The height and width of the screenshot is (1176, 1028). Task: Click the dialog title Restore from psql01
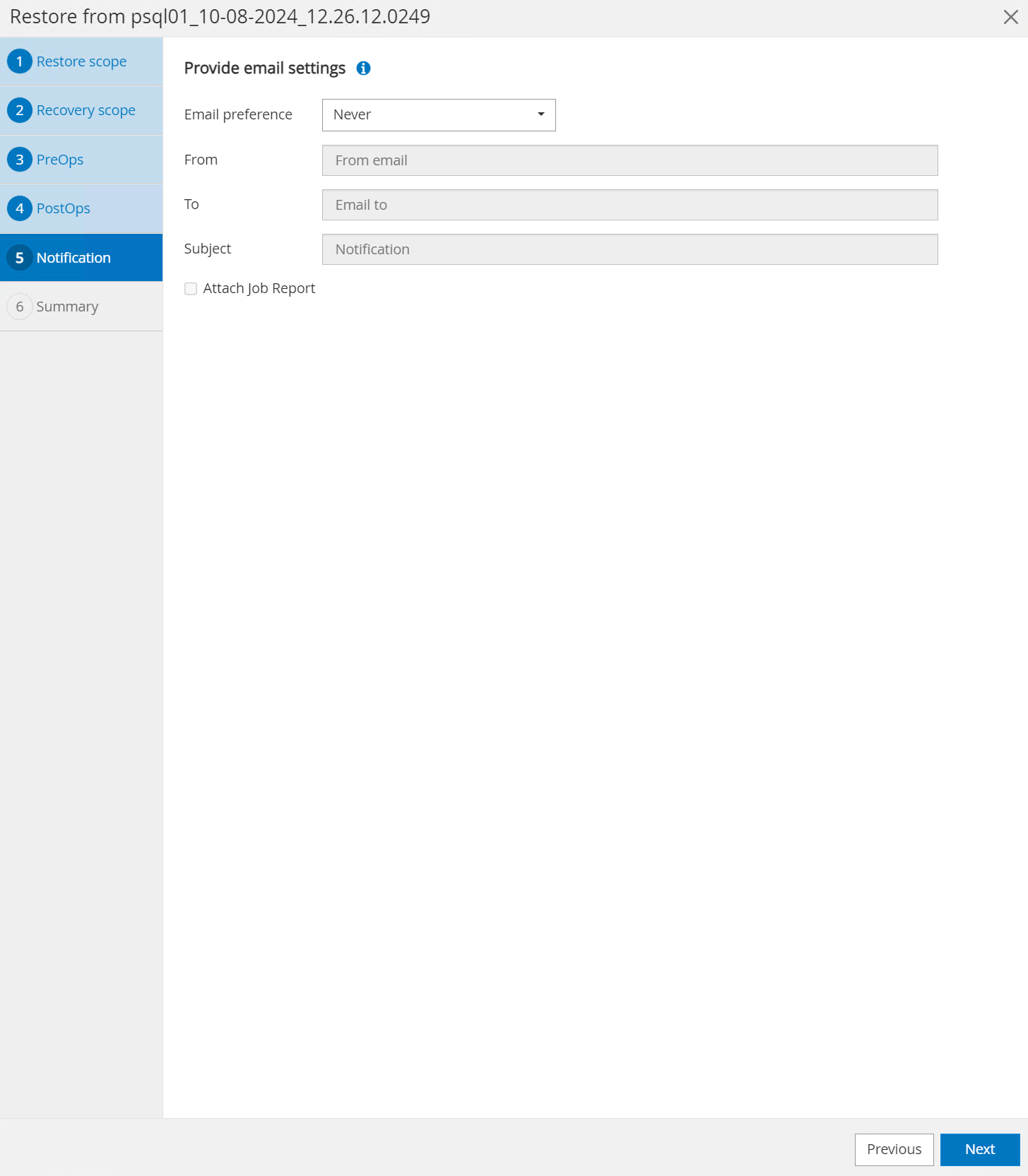tap(220, 16)
